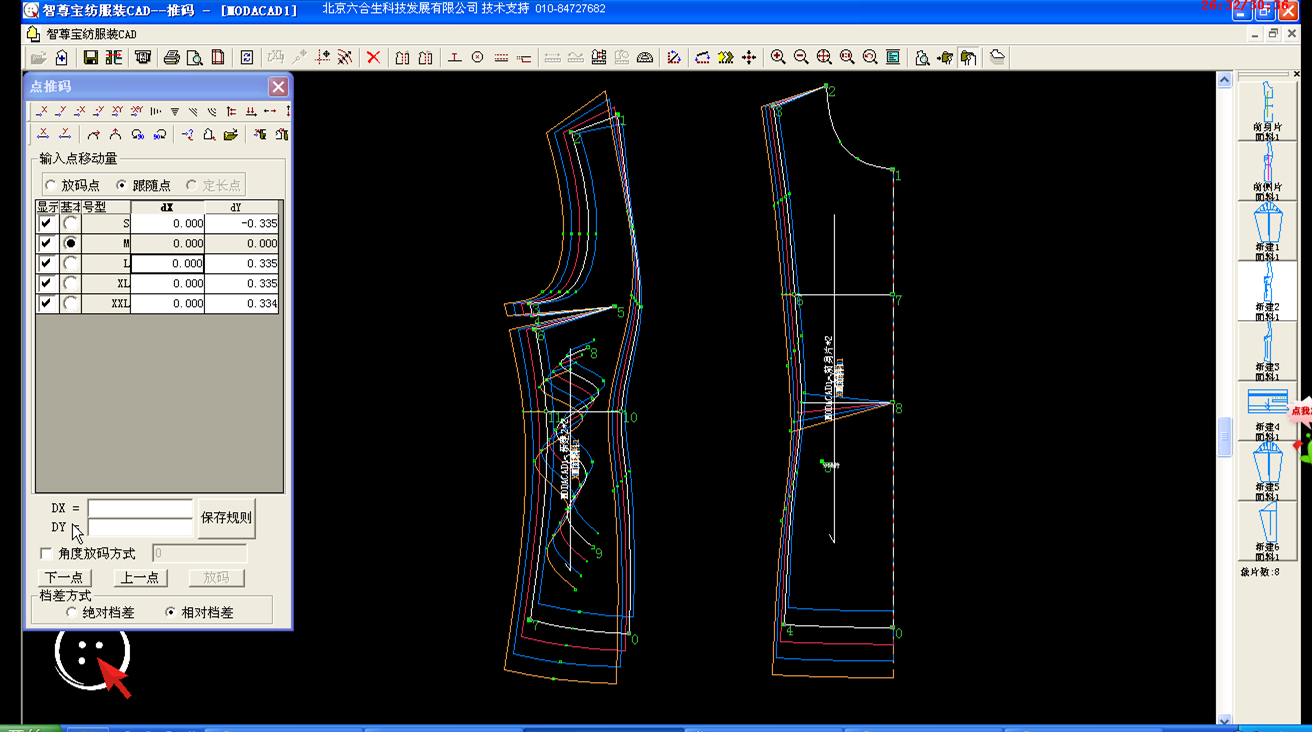Click the circled-dot point tool icon
Image resolution: width=1312 pixels, height=732 pixels.
coord(478,58)
